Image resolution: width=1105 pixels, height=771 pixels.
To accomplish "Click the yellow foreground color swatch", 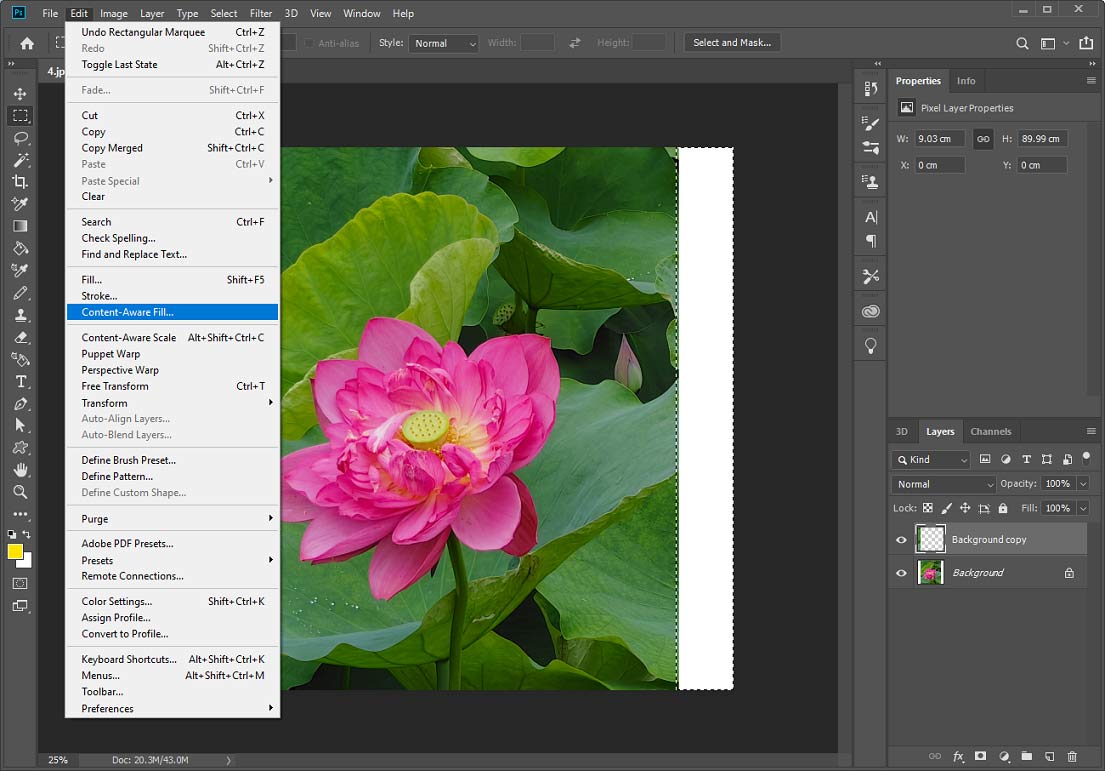I will pyautogui.click(x=16, y=552).
